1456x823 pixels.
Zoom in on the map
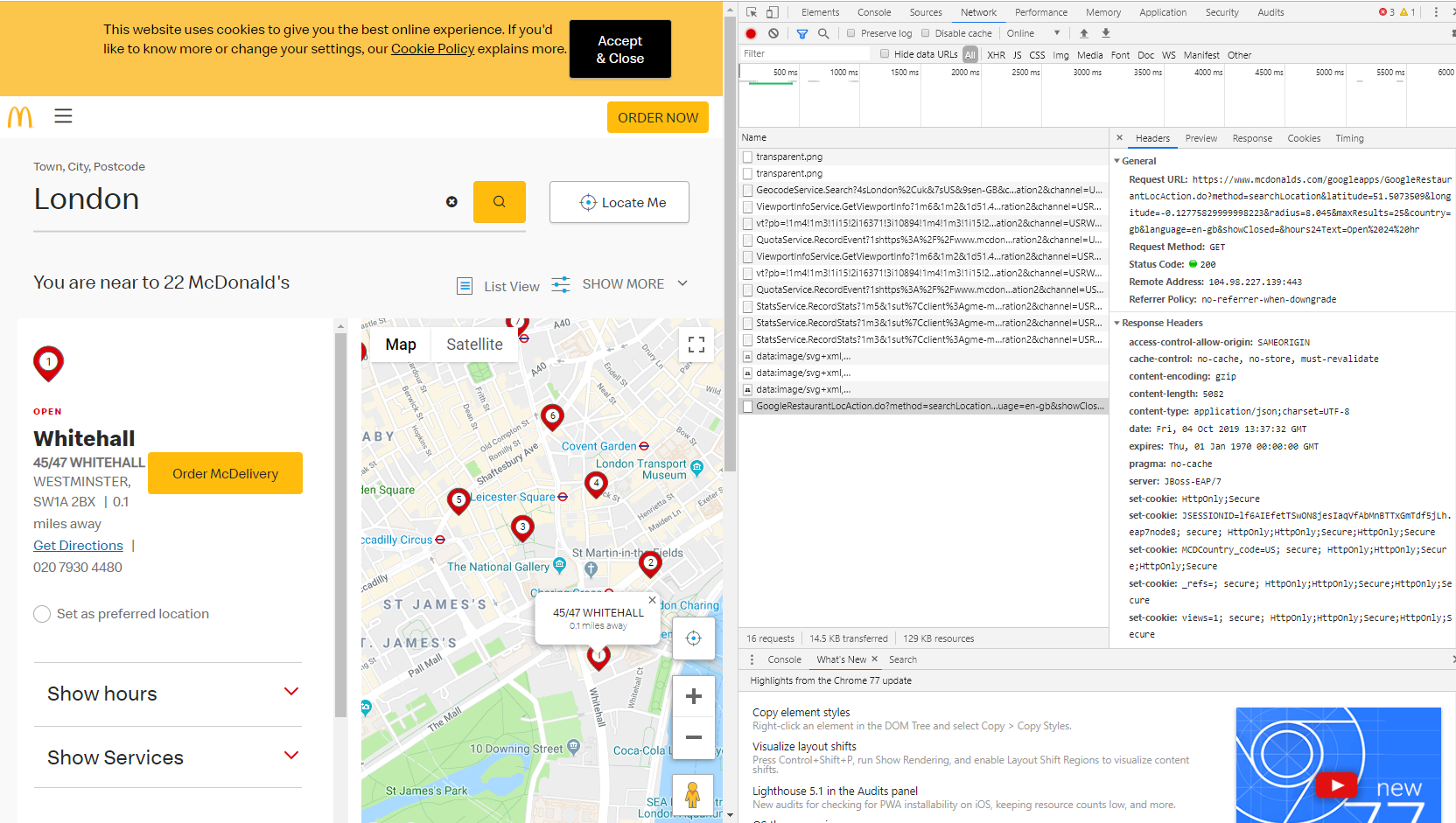(x=694, y=696)
